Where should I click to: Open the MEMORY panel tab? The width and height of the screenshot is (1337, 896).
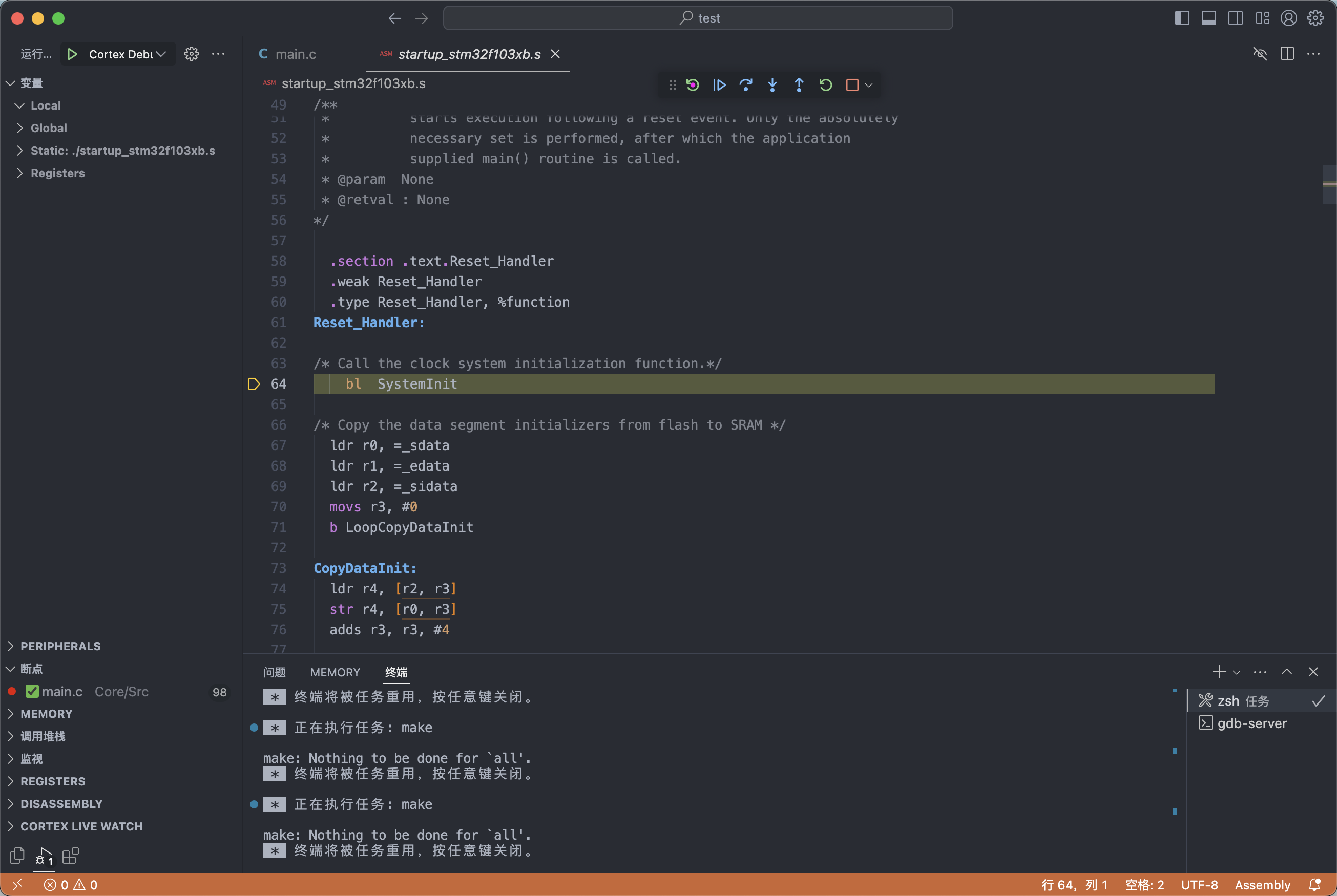pos(335,672)
